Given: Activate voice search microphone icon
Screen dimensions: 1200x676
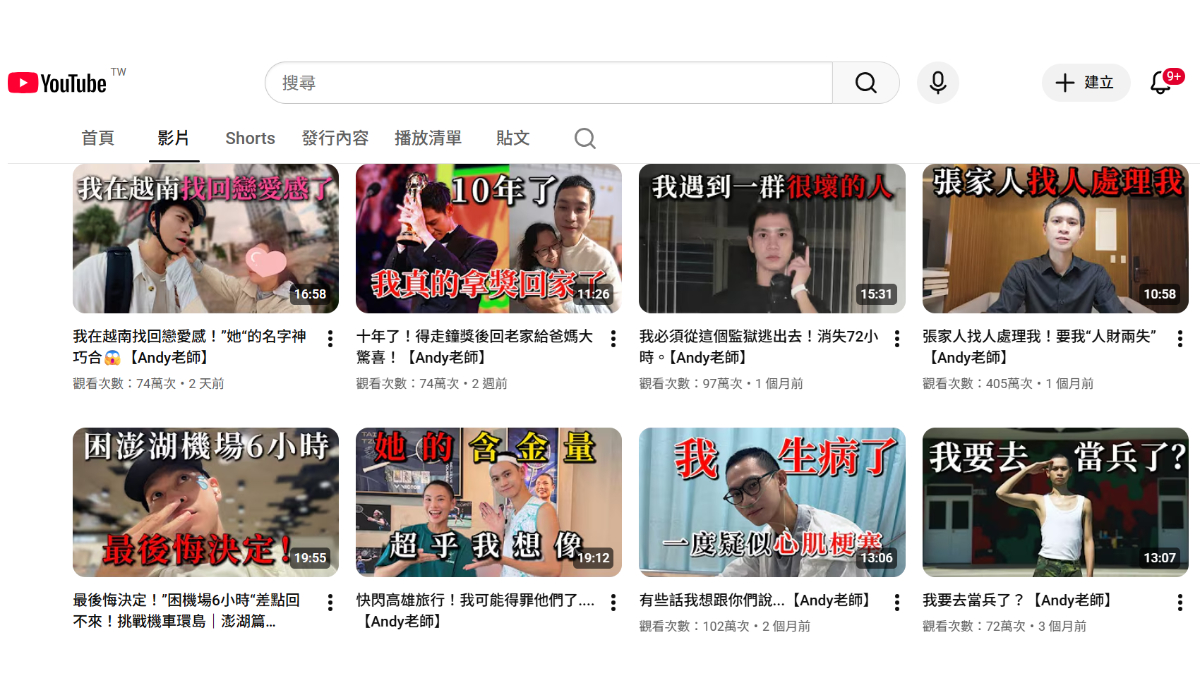Looking at the screenshot, I should 937,83.
